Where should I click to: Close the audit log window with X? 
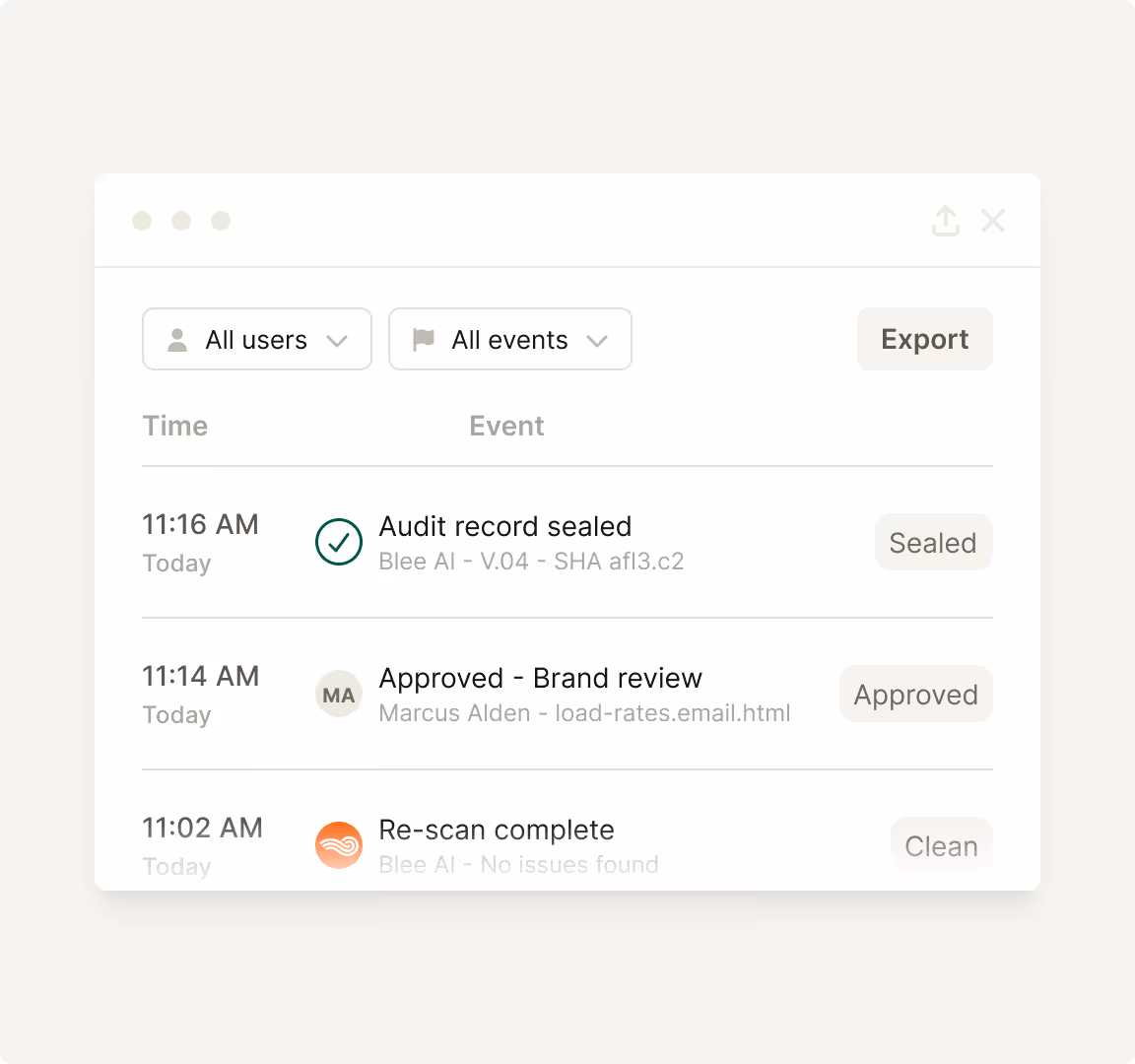pos(993,221)
